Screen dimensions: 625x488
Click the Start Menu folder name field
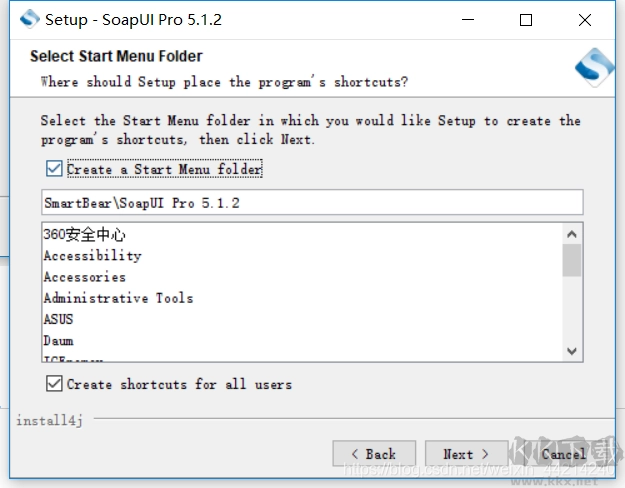(311, 202)
